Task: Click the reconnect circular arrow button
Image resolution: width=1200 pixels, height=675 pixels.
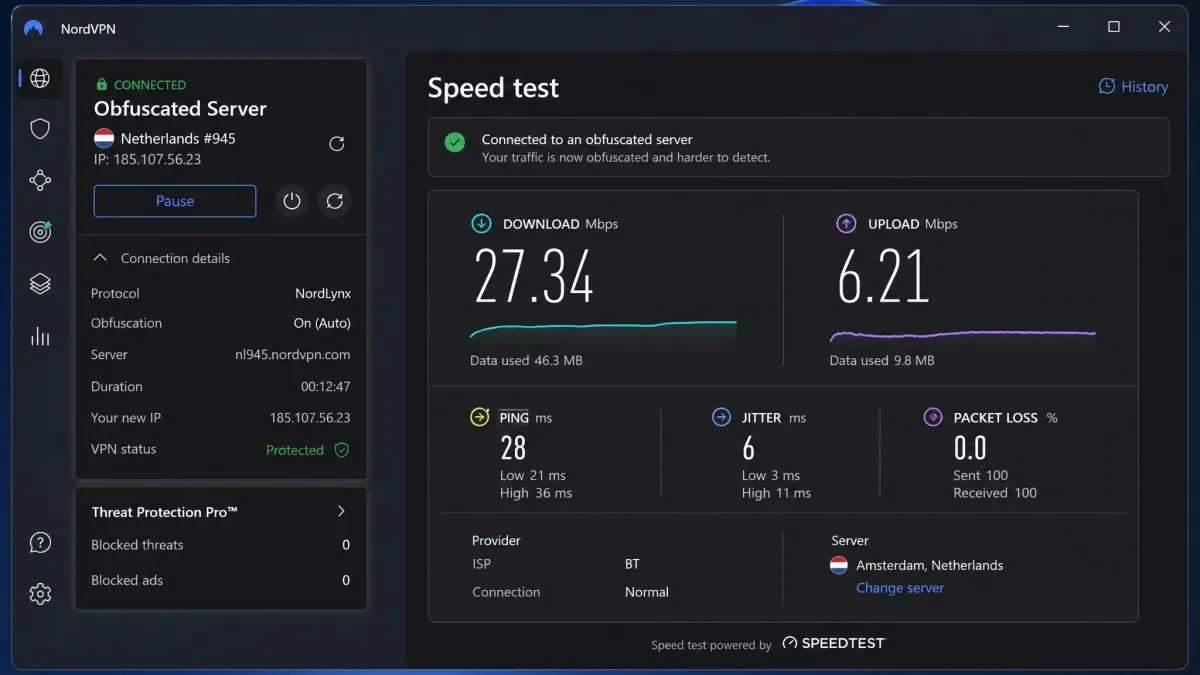Action: (335, 201)
